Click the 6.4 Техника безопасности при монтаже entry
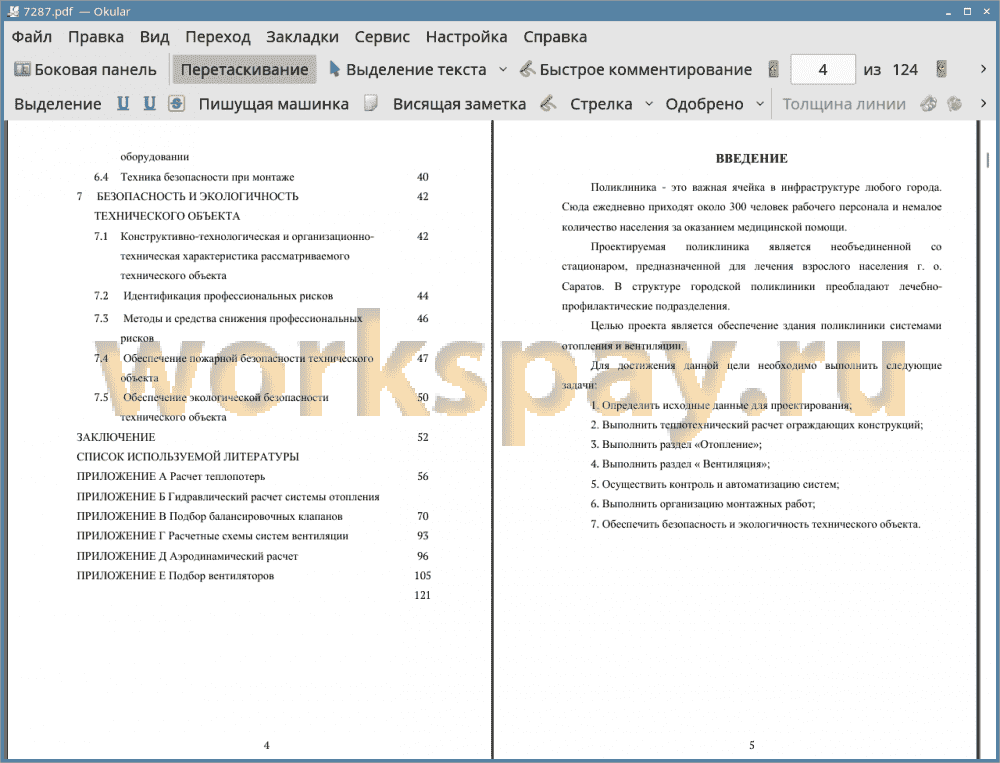 pyautogui.click(x=194, y=177)
